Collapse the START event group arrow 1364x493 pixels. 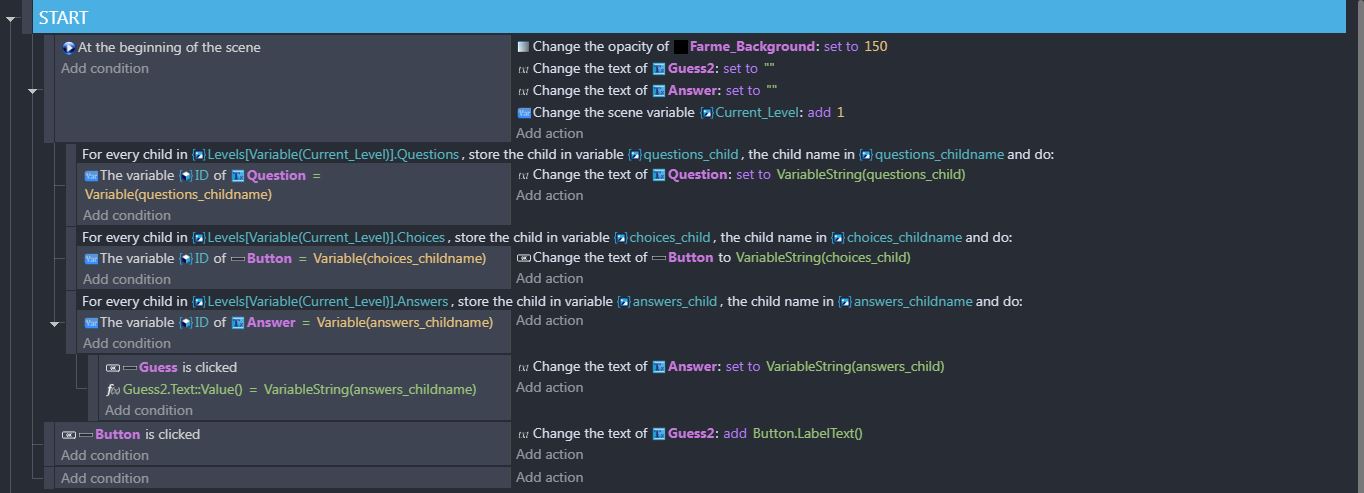coord(11,18)
